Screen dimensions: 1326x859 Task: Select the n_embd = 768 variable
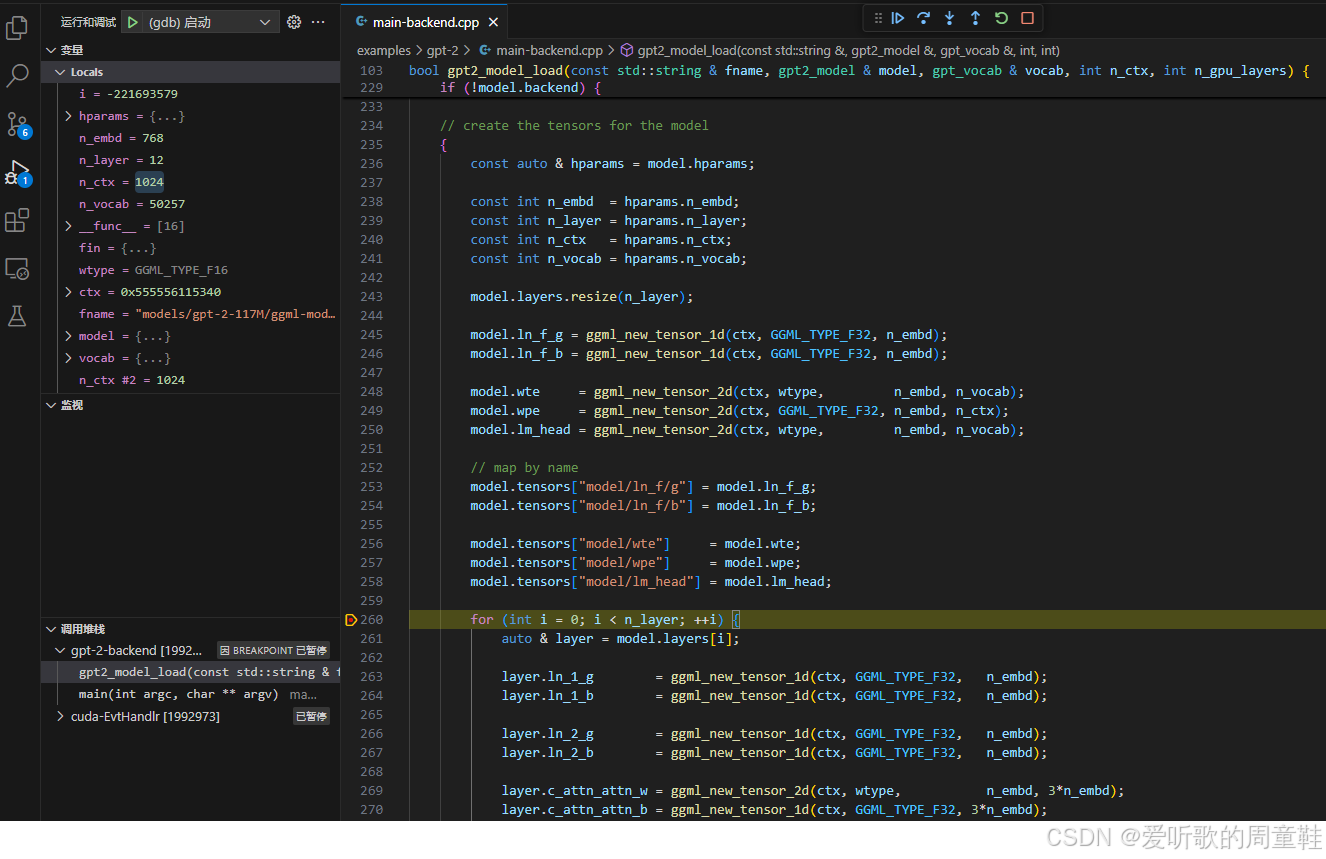pos(190,138)
